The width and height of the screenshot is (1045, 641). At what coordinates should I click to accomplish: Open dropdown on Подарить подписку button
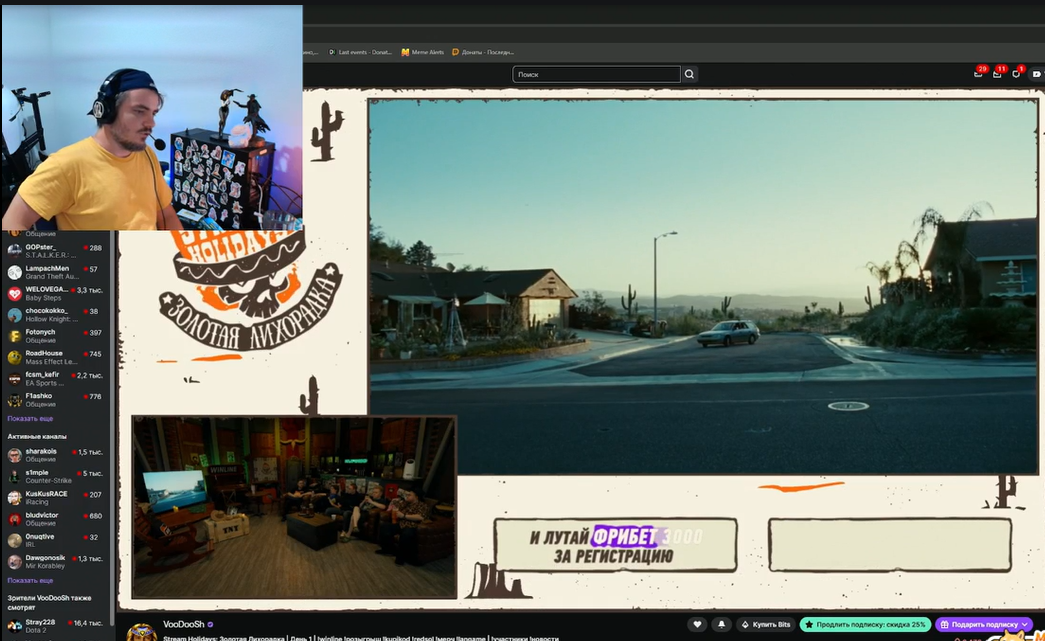pyautogui.click(x=1024, y=624)
